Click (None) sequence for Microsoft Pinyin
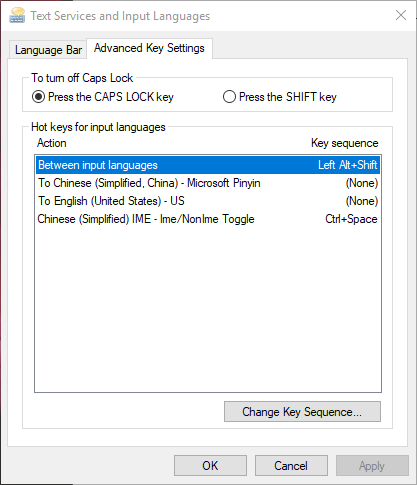 [362, 183]
